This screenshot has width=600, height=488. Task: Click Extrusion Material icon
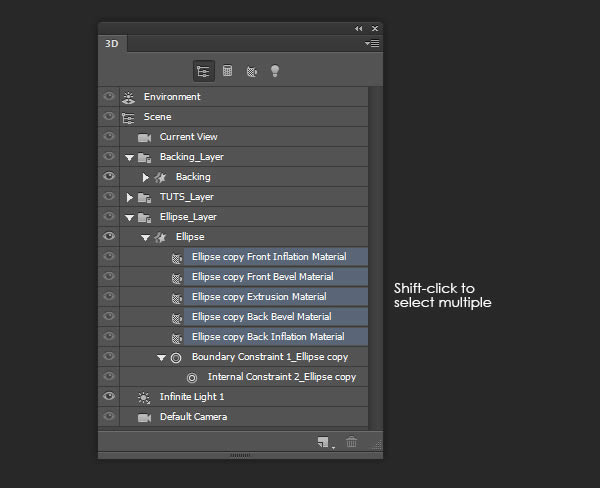tap(176, 298)
